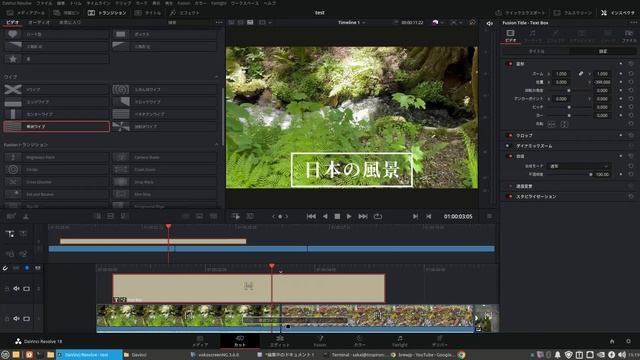The image size is (640, 360).
Task: Click the transitions search field
Action: pos(189,22)
